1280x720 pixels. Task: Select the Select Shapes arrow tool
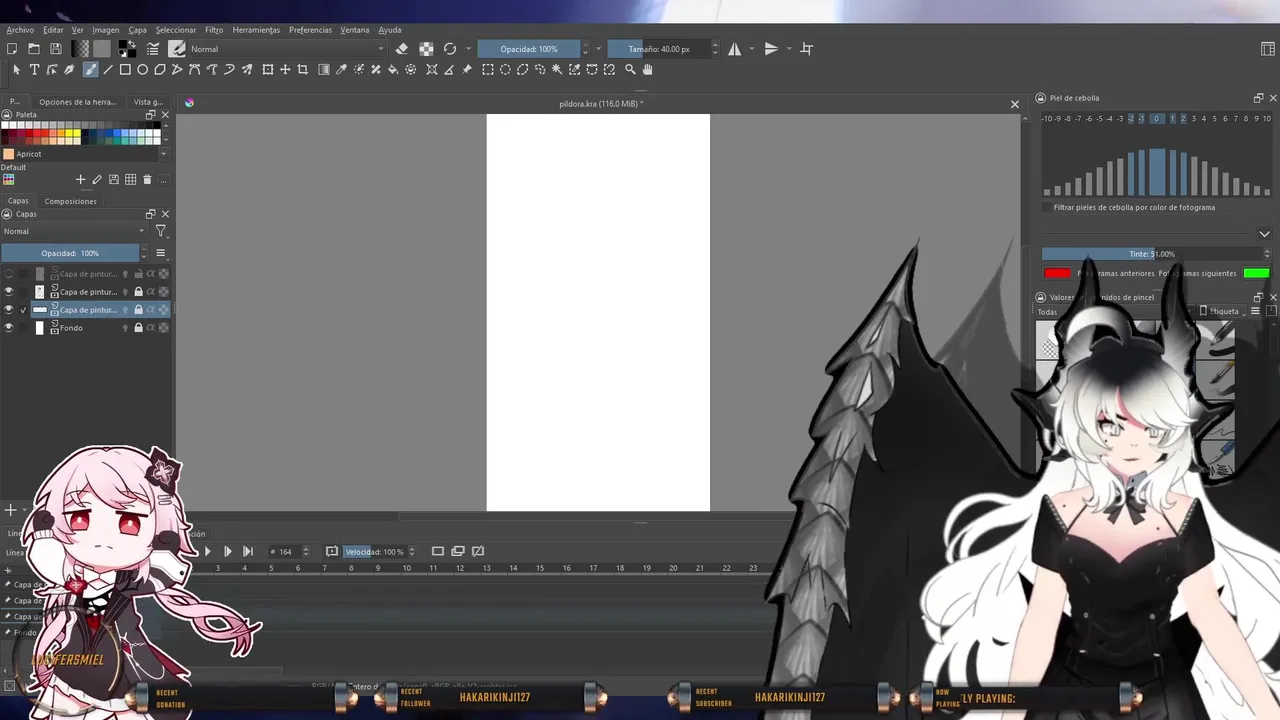tap(16, 69)
